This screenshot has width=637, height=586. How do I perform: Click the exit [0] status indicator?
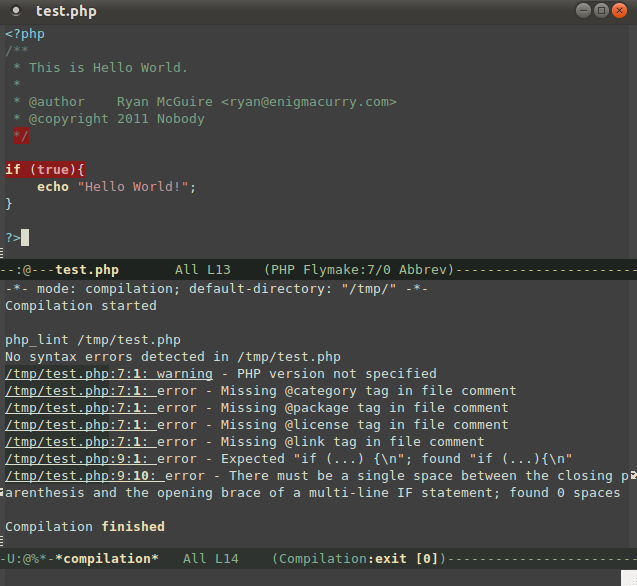[x=403, y=558]
